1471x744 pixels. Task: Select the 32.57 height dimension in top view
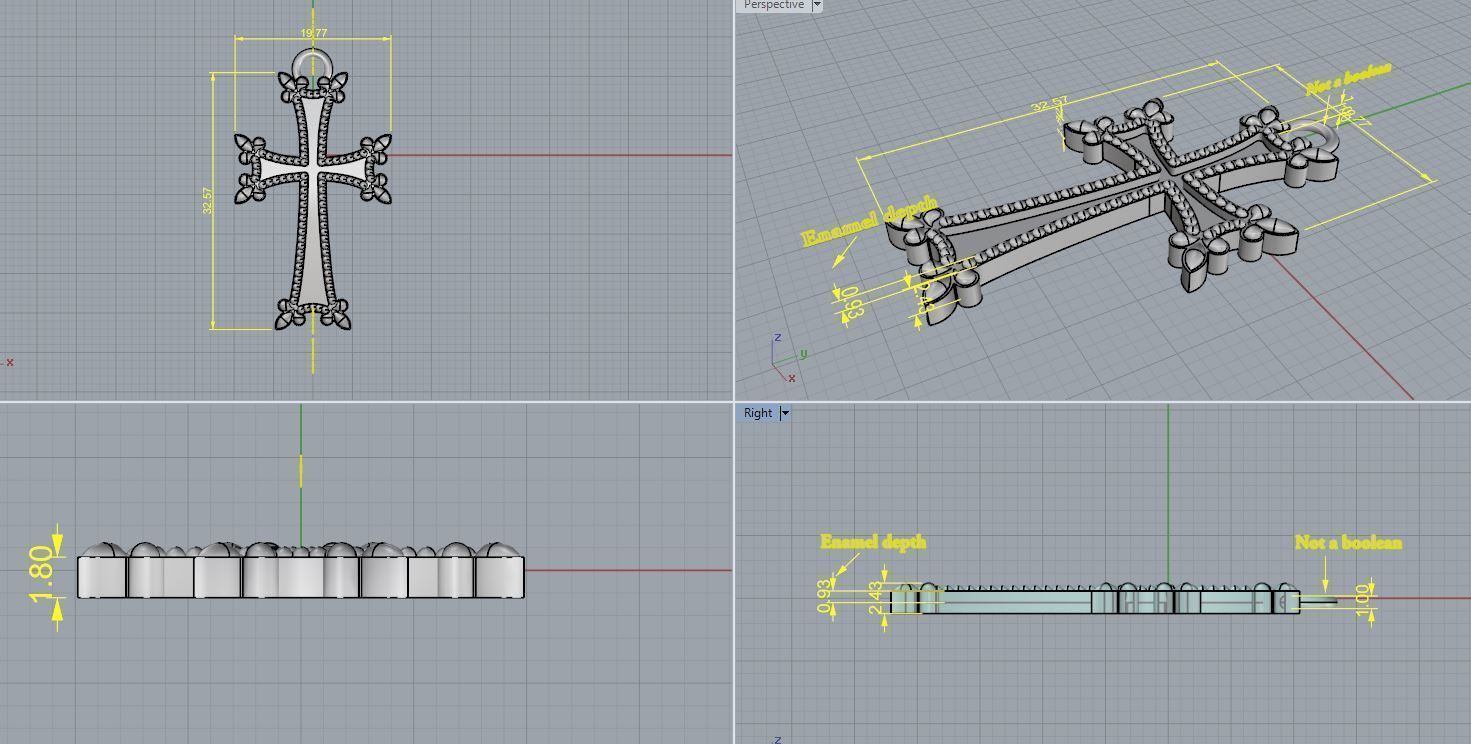(208, 200)
